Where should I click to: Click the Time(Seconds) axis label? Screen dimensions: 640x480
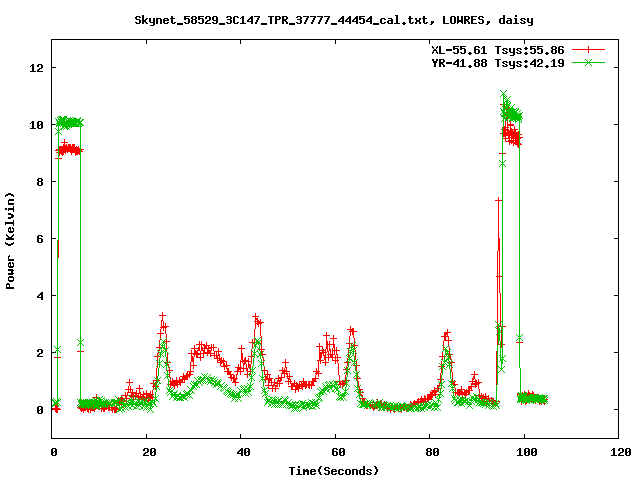(x=334, y=471)
